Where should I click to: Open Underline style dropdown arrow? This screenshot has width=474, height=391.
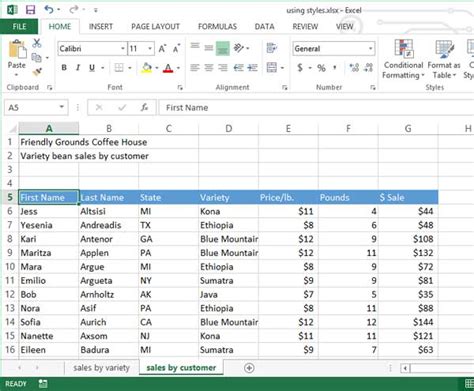click(103, 68)
